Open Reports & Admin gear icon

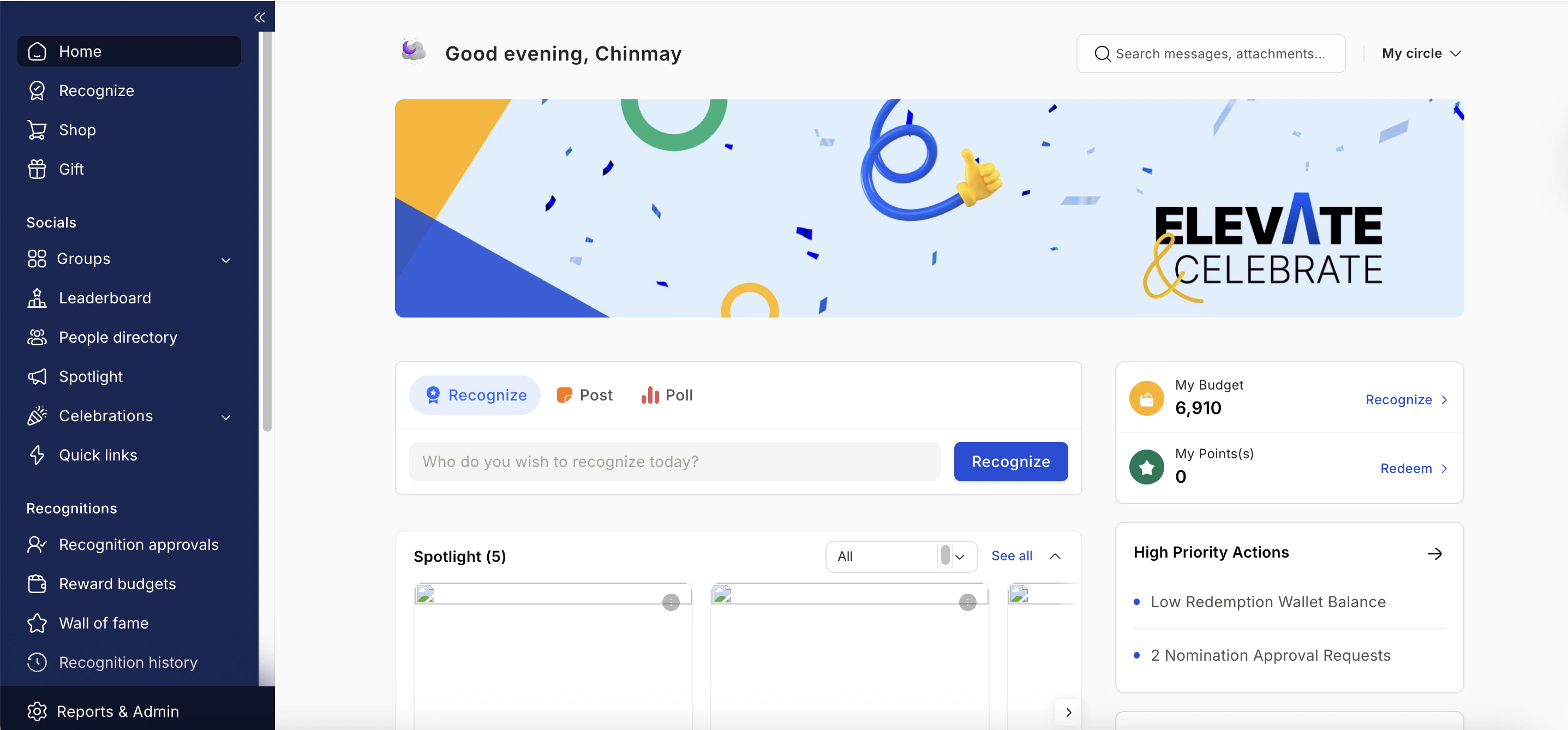pyautogui.click(x=37, y=711)
